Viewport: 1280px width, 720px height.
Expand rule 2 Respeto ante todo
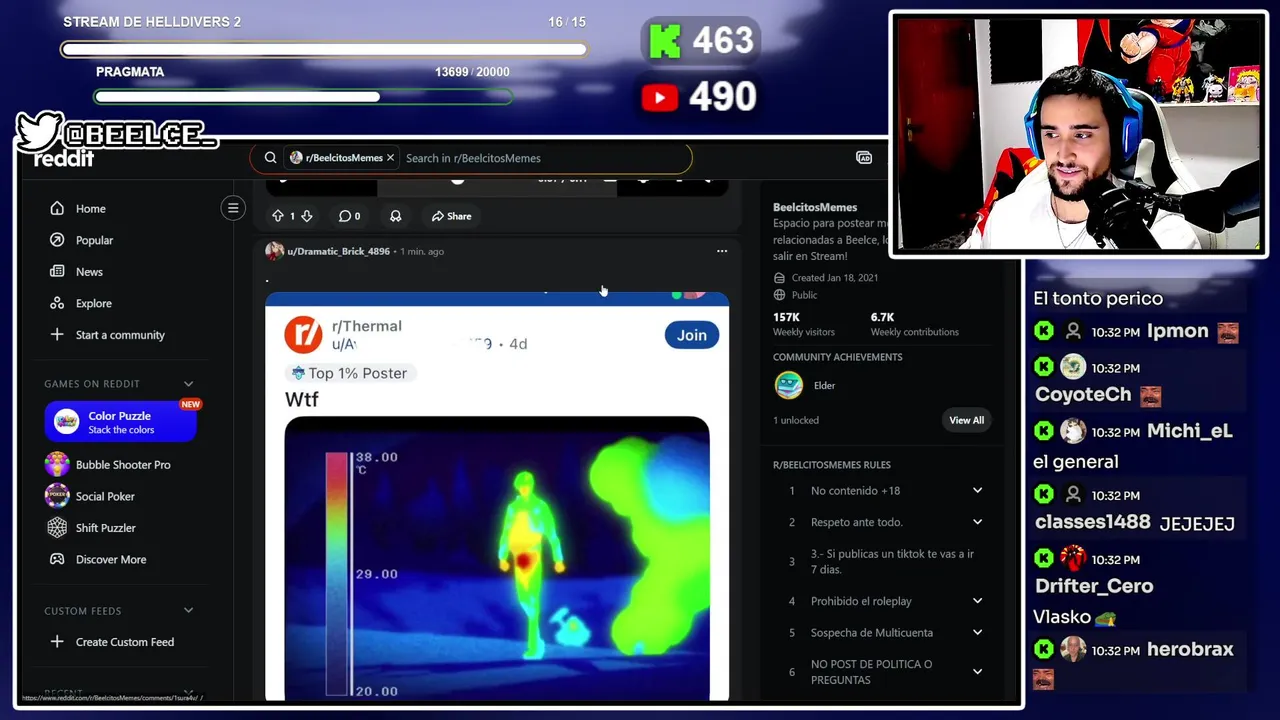click(x=978, y=522)
